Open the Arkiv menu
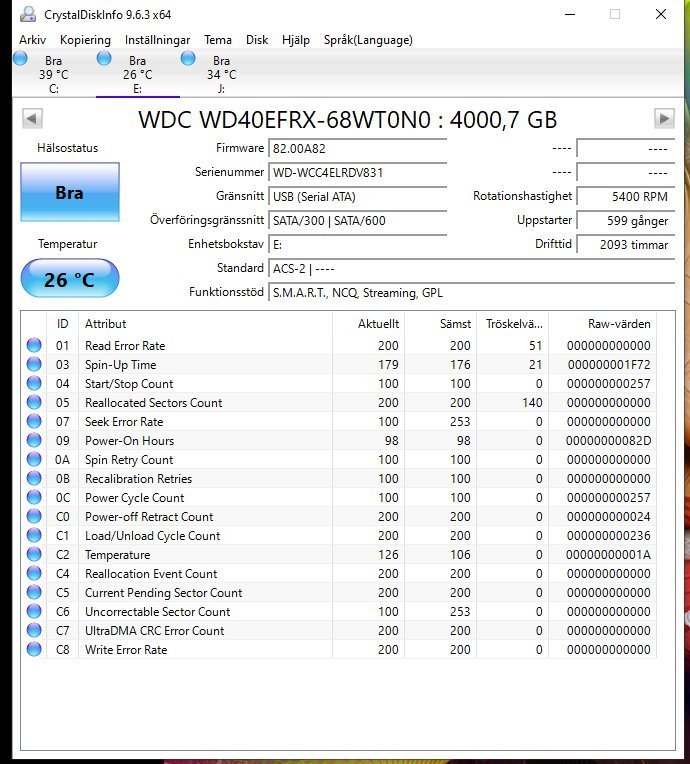The width and height of the screenshot is (690, 764). click(33, 40)
